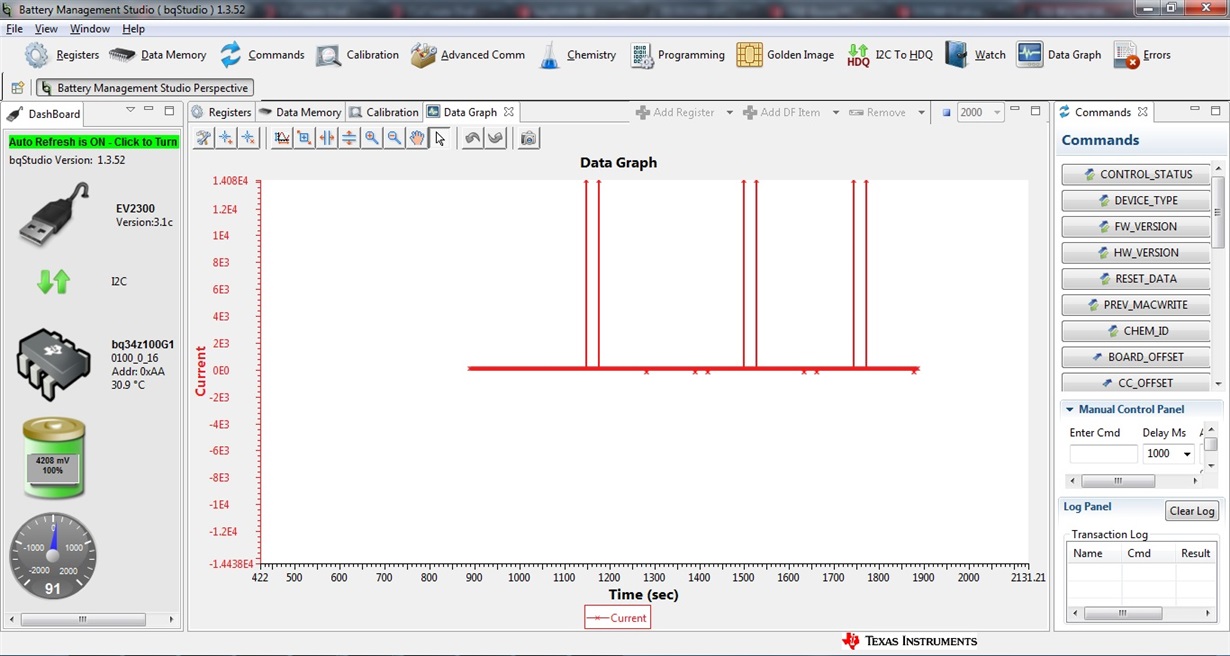Open Data Graph from main toolbar
Image resolution: width=1230 pixels, height=656 pixels.
pyautogui.click(x=1059, y=55)
